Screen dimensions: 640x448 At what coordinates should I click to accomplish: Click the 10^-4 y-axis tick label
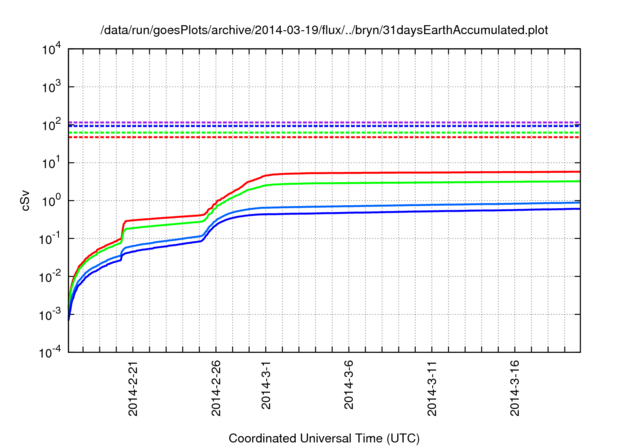(x=48, y=352)
